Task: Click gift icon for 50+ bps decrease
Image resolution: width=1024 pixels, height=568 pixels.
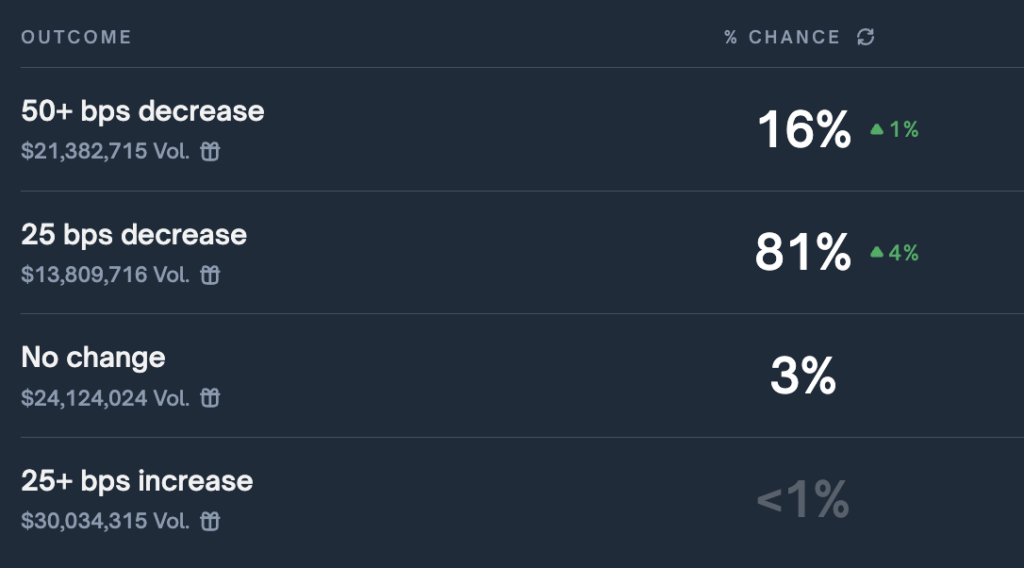Action: tap(210, 152)
